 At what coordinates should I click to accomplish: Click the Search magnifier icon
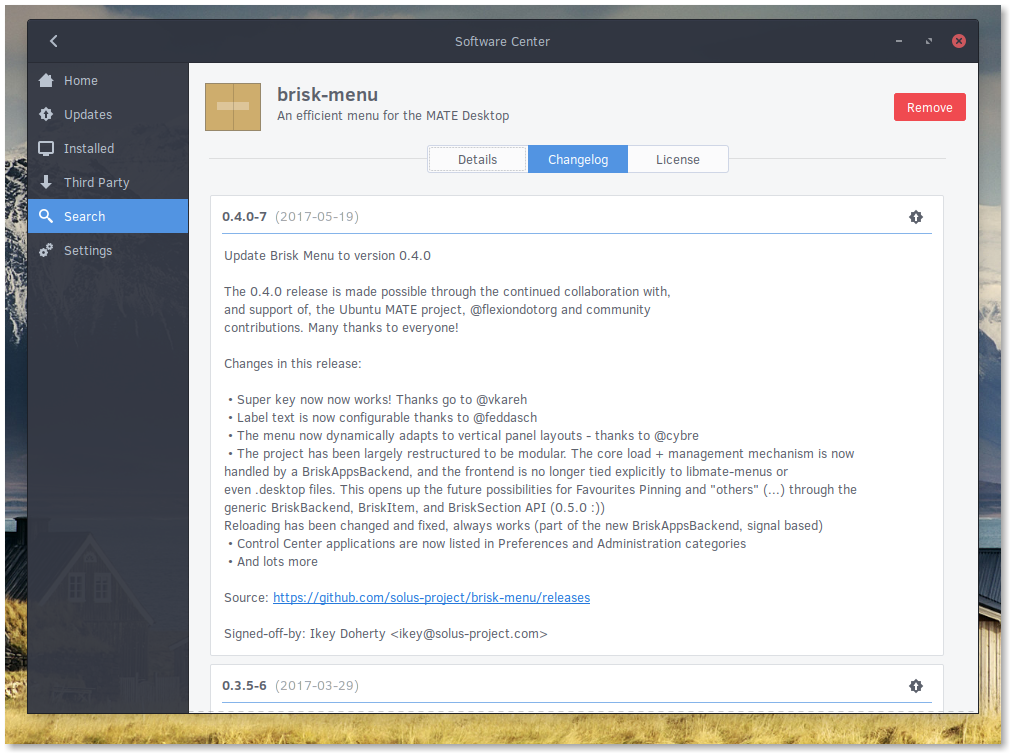tap(46, 216)
